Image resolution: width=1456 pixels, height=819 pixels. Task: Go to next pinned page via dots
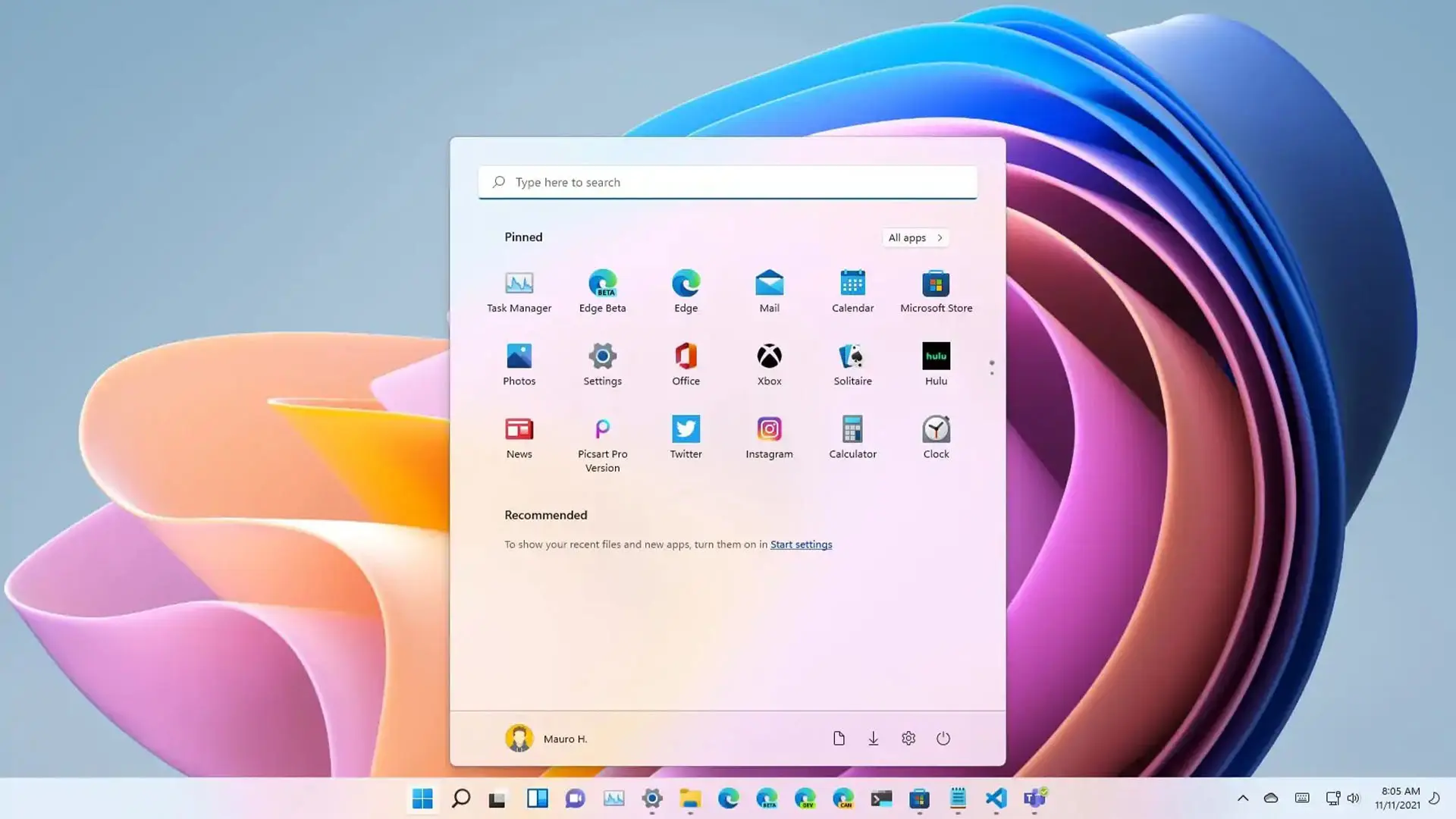pyautogui.click(x=992, y=368)
